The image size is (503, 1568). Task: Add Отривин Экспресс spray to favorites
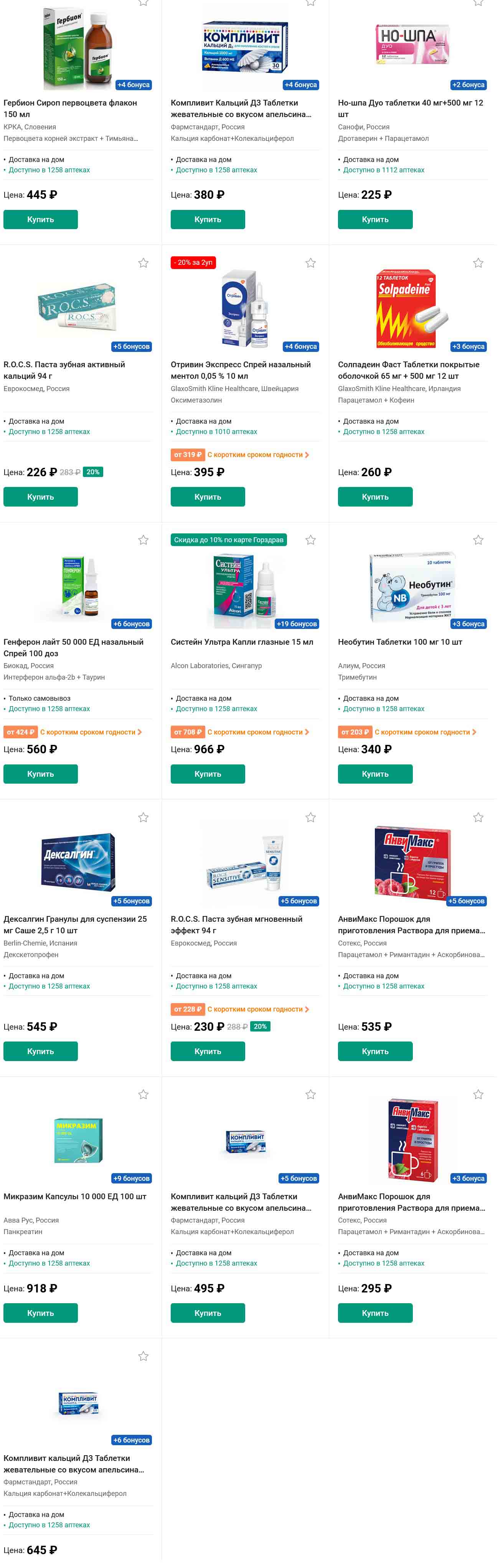[311, 263]
